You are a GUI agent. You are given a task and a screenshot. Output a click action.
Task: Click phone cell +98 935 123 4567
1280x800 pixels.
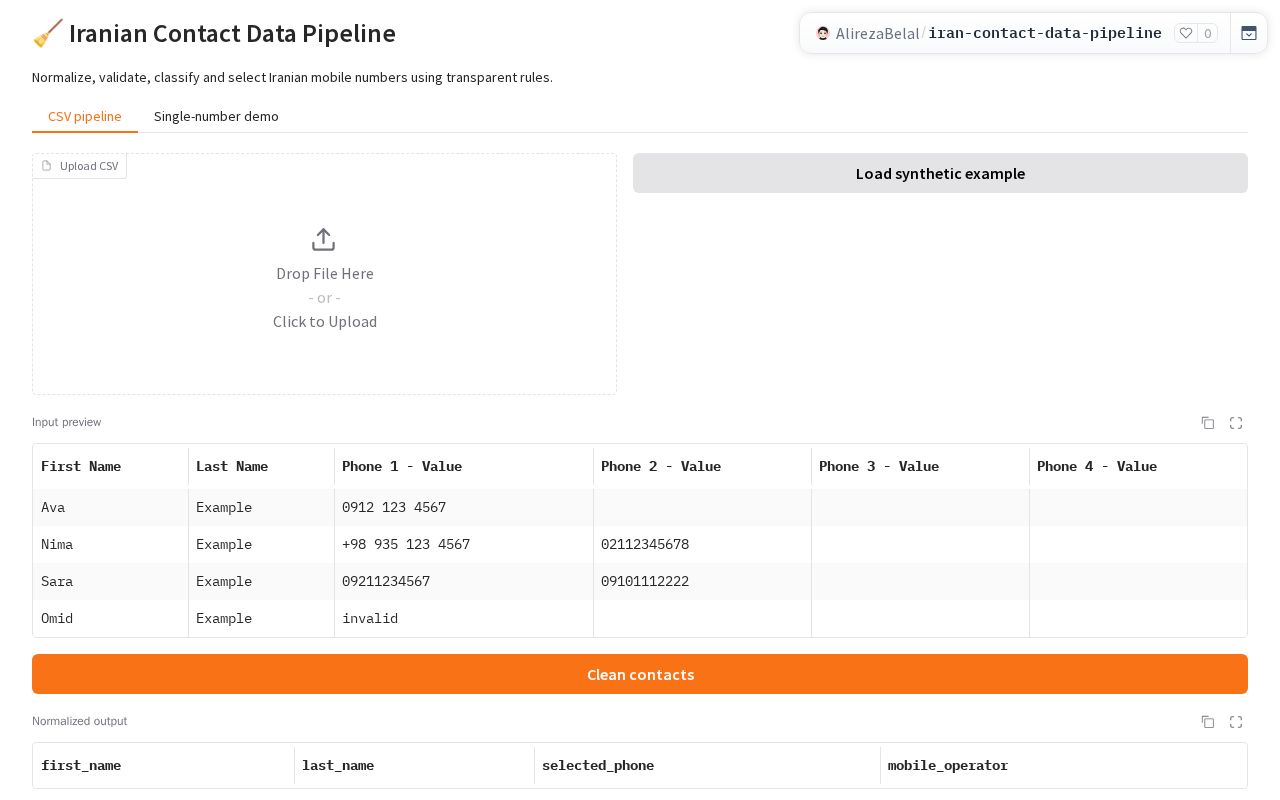[464, 544]
